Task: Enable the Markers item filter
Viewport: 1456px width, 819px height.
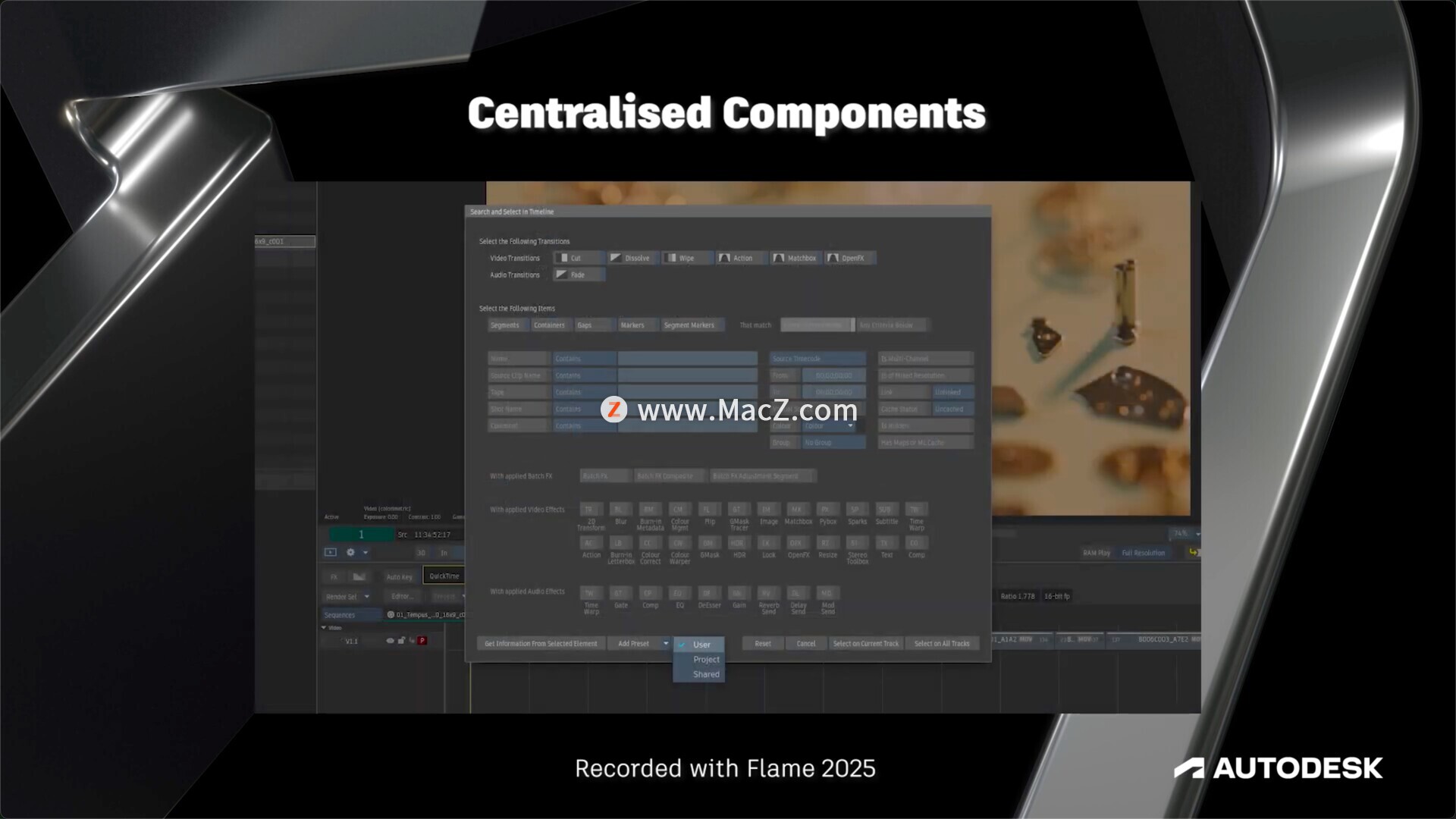Action: (x=638, y=325)
